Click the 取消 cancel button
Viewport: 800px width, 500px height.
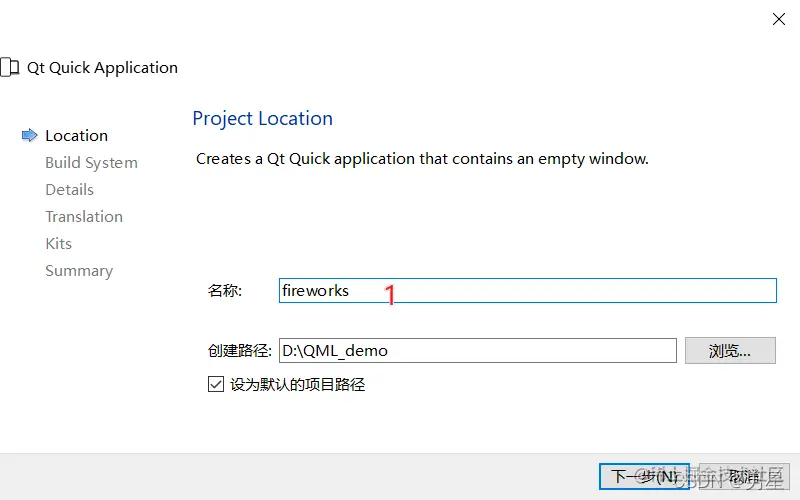[x=744, y=477]
